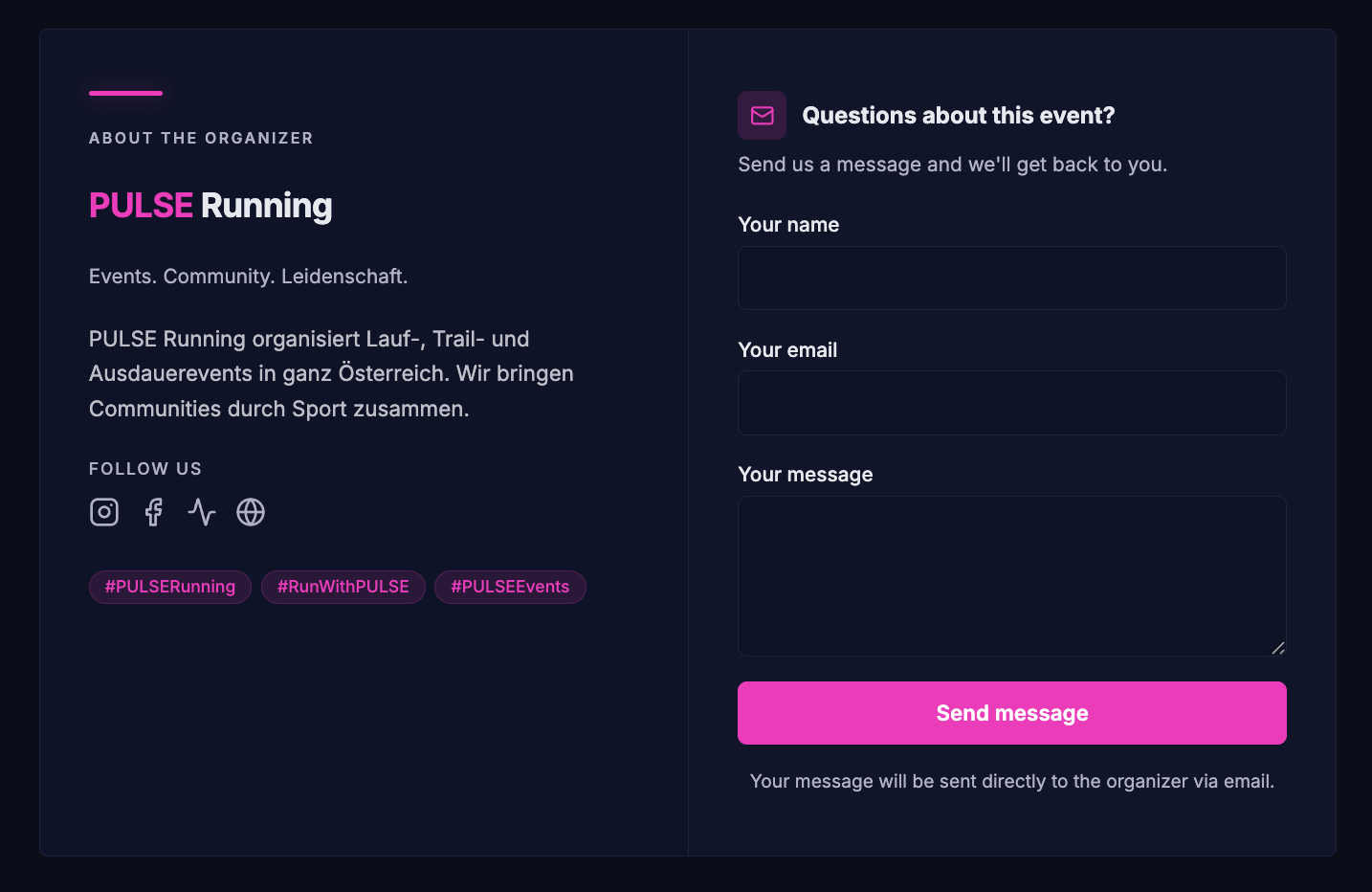Screen dimensions: 1372x892
Task: Click the "Your name" field label
Action: 788,225
